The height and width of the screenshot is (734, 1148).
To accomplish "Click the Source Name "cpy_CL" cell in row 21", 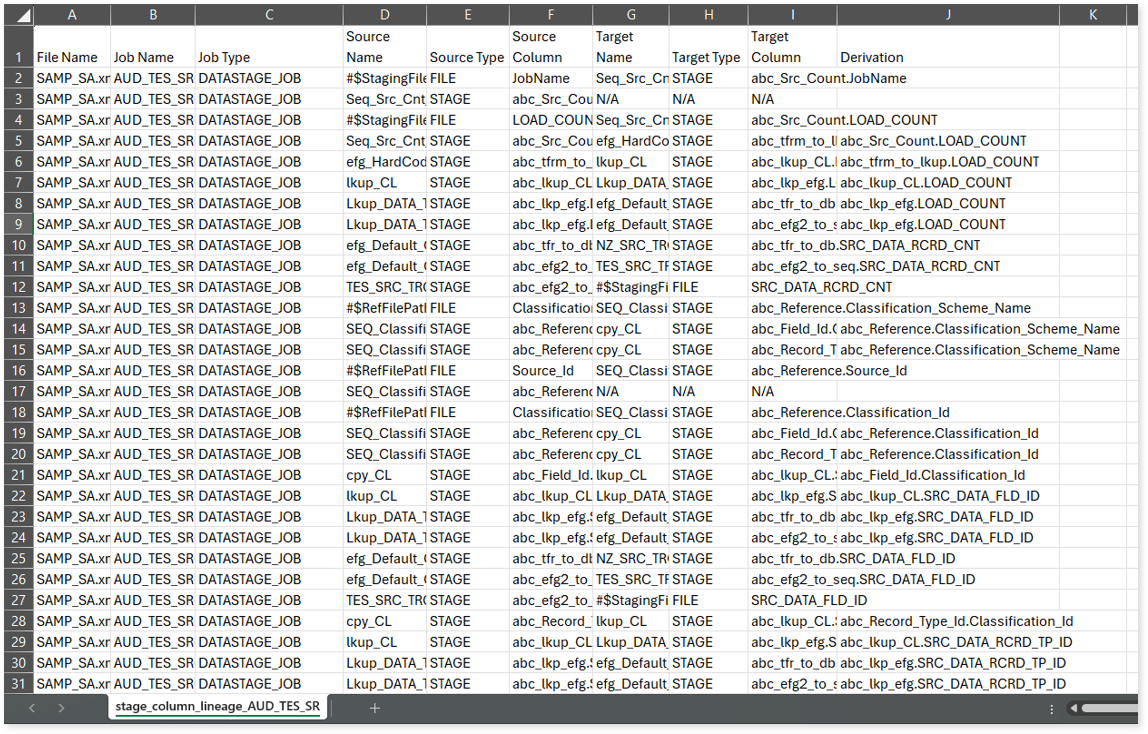I will (x=384, y=475).
